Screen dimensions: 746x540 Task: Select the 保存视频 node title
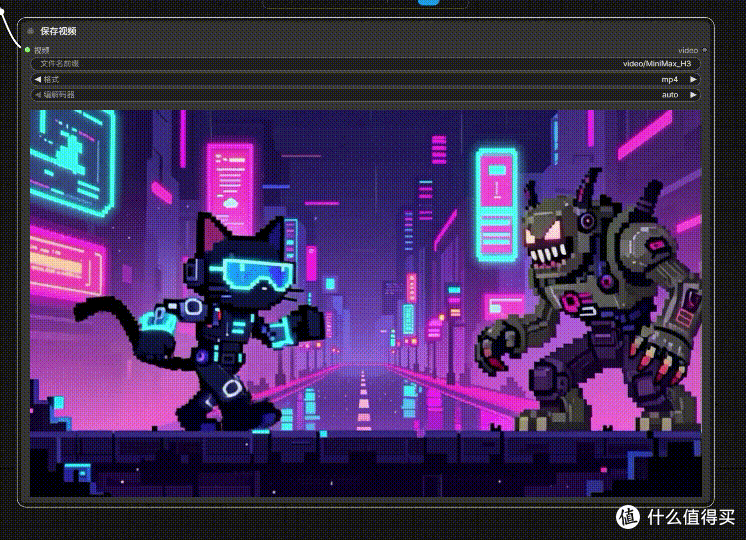[58, 31]
